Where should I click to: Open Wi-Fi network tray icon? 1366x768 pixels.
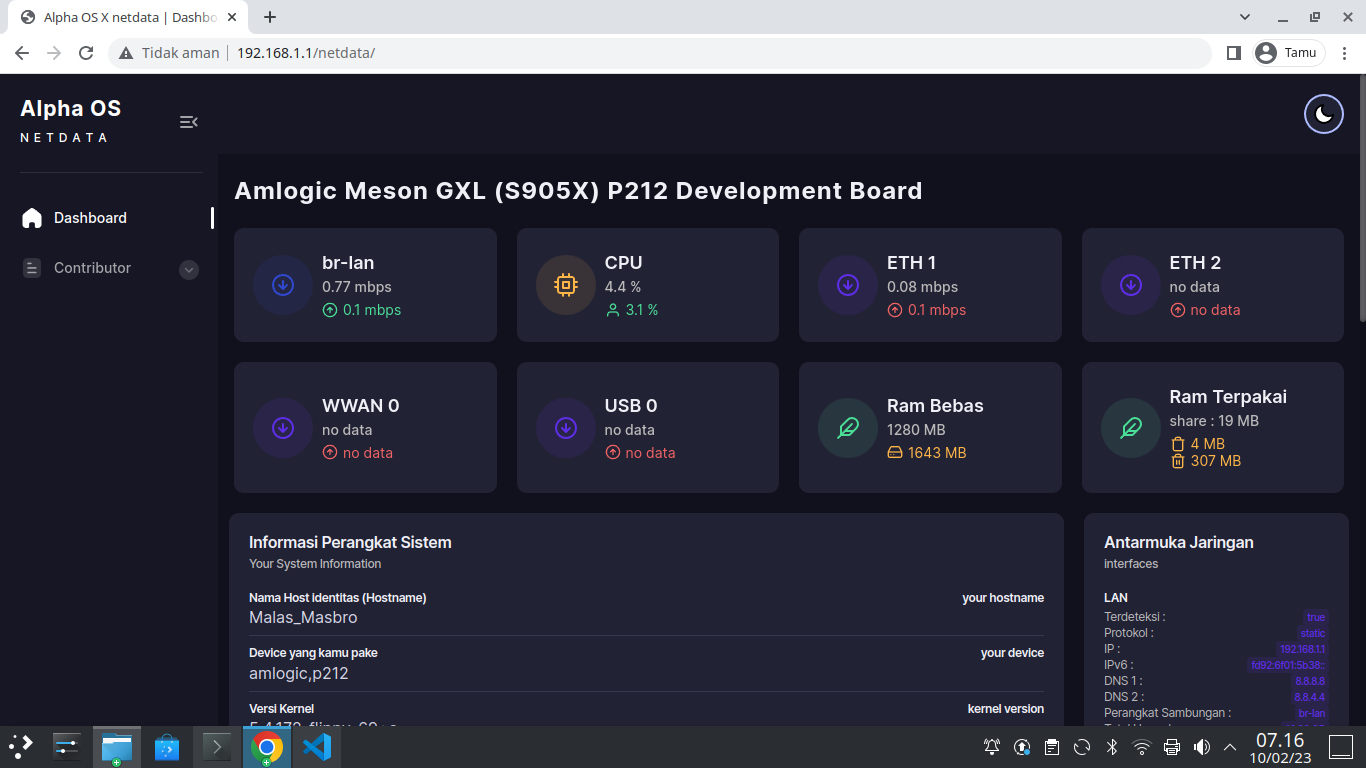(1141, 747)
